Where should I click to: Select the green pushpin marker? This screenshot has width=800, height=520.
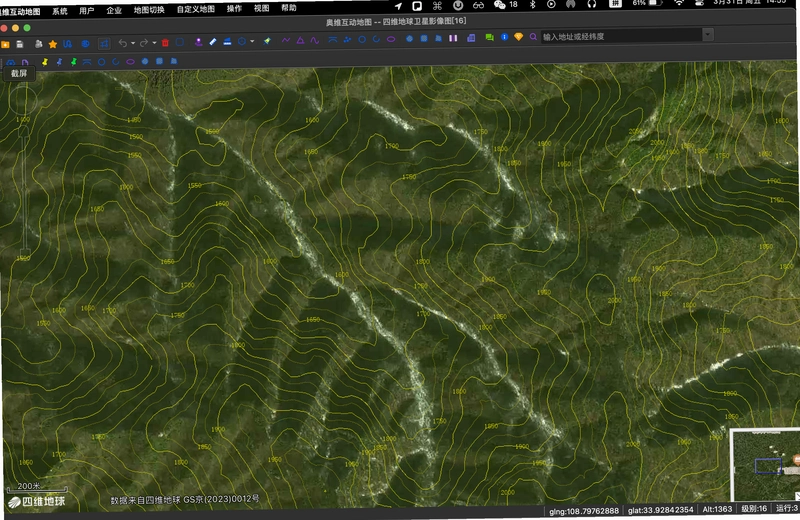(73, 62)
